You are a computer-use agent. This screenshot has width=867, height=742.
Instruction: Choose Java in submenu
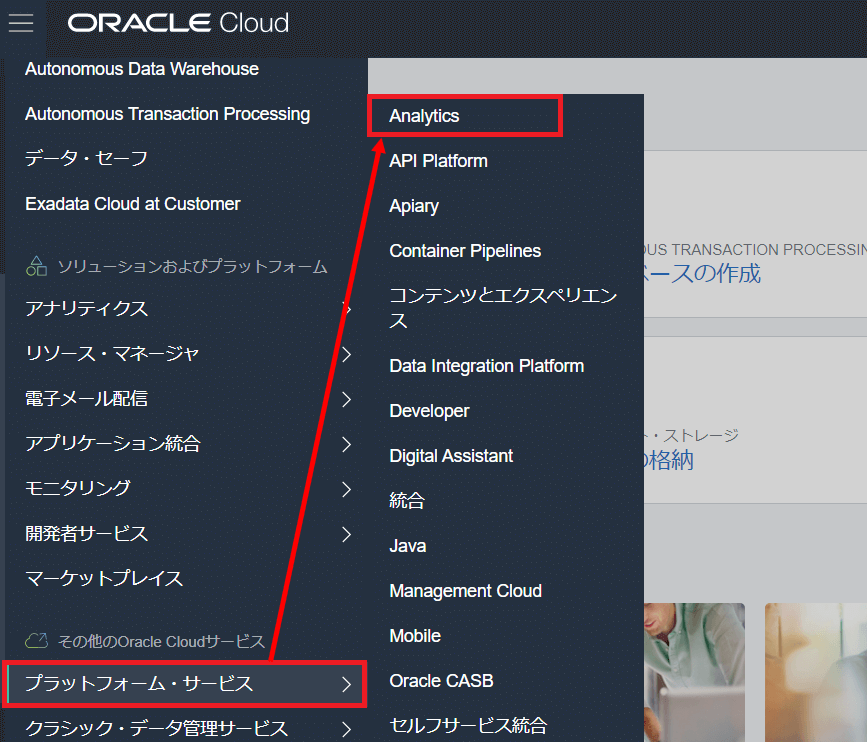pyautogui.click(x=408, y=546)
